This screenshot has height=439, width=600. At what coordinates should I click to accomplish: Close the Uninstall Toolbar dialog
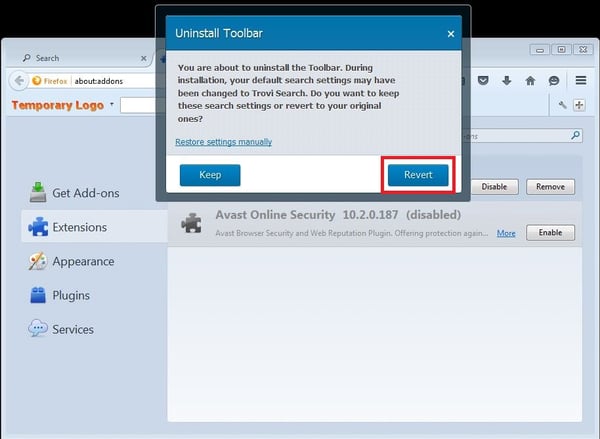451,34
